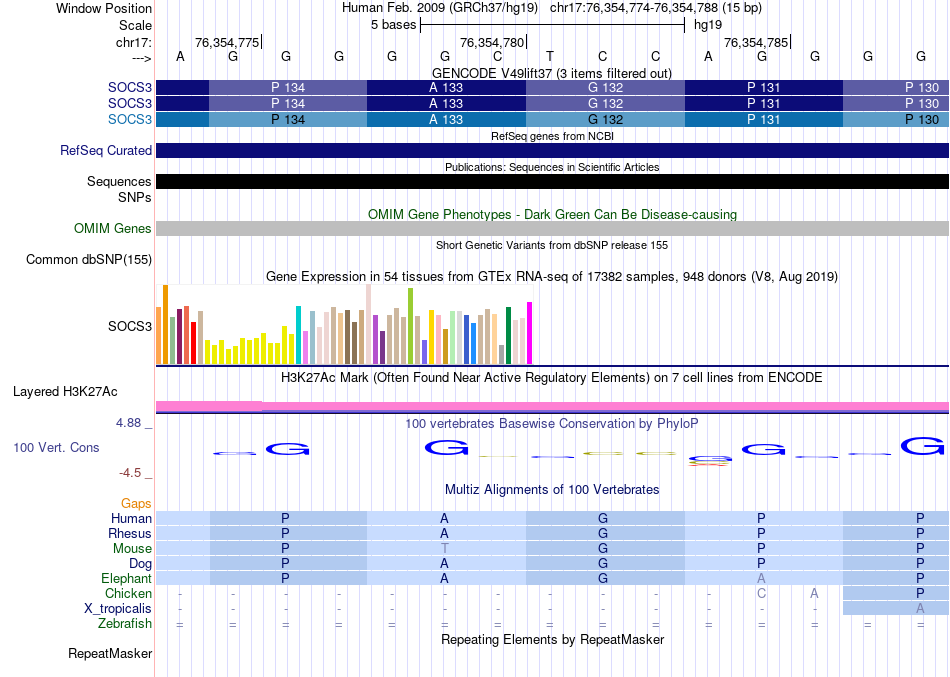Image resolution: width=950 pixels, height=677 pixels.
Task: Click the 100 Vert. Cons label
Action: click(x=56, y=447)
